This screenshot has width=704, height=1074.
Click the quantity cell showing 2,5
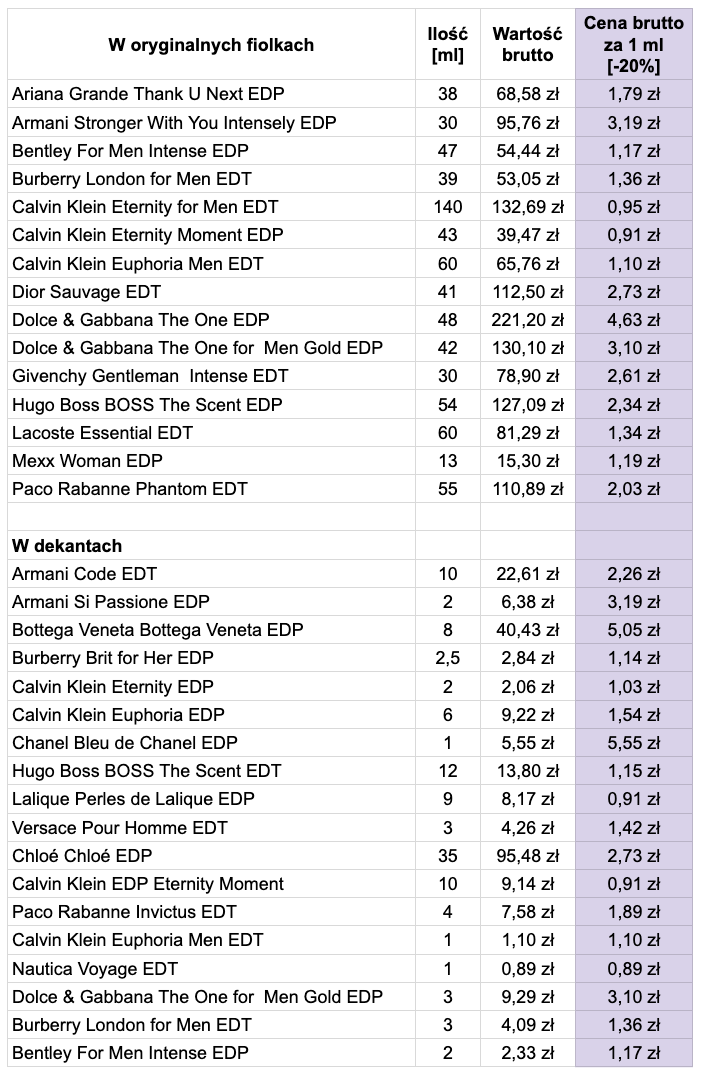(447, 658)
